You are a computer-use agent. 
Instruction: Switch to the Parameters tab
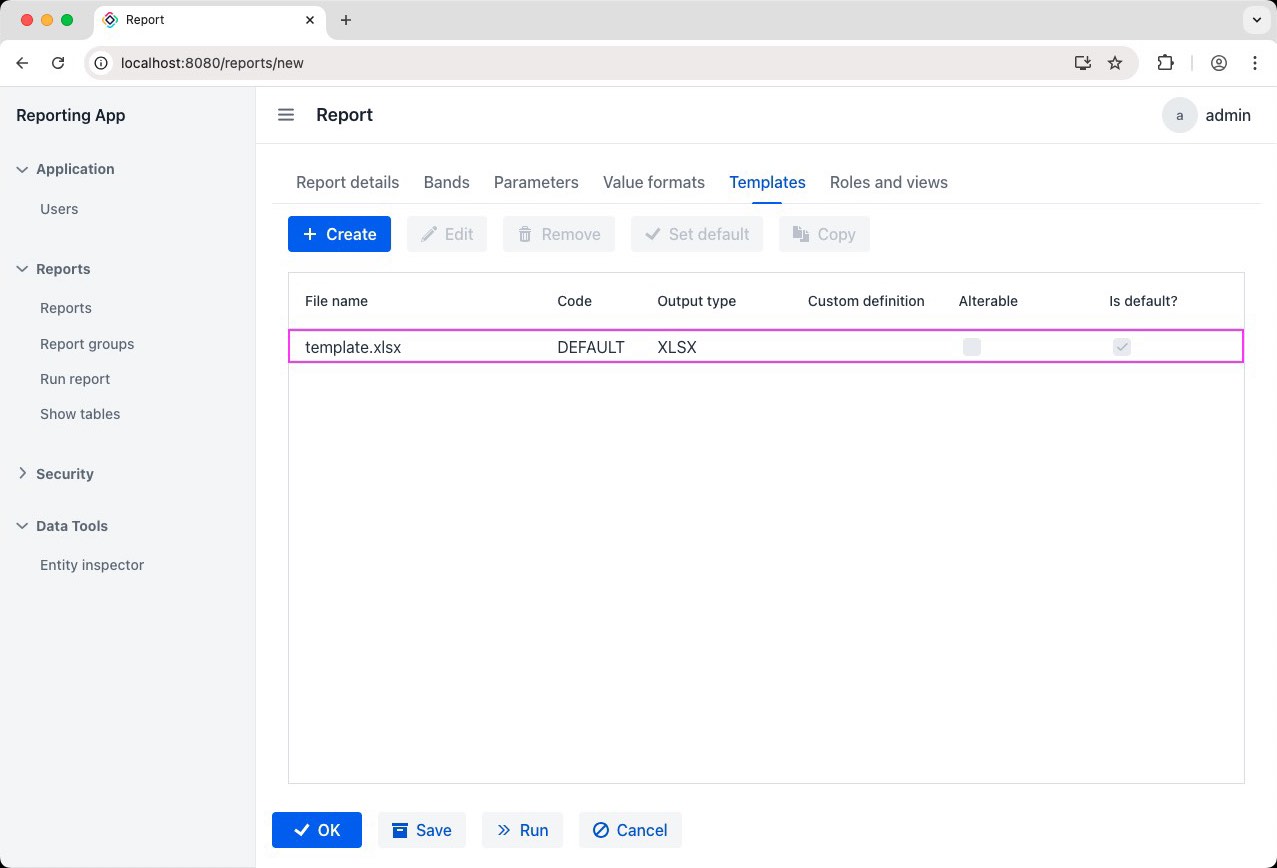point(536,182)
